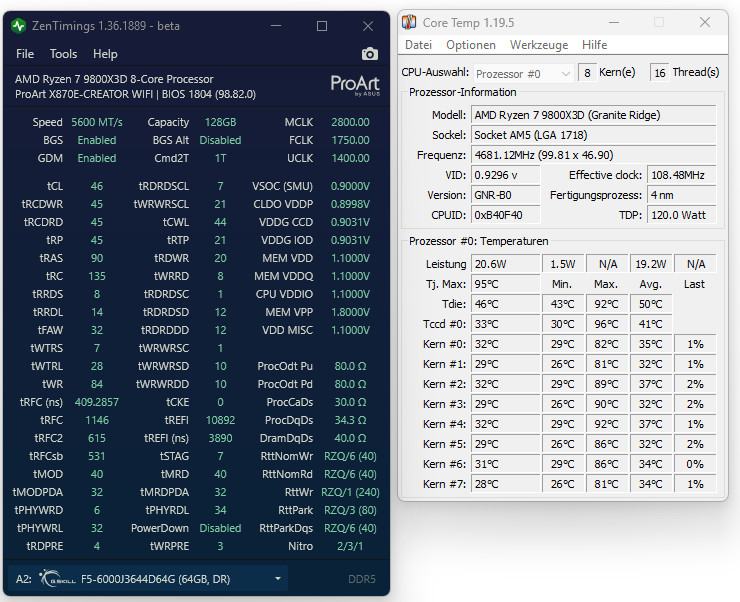Click the tRC value 135
This screenshot has width=740, height=602.
coord(97,276)
